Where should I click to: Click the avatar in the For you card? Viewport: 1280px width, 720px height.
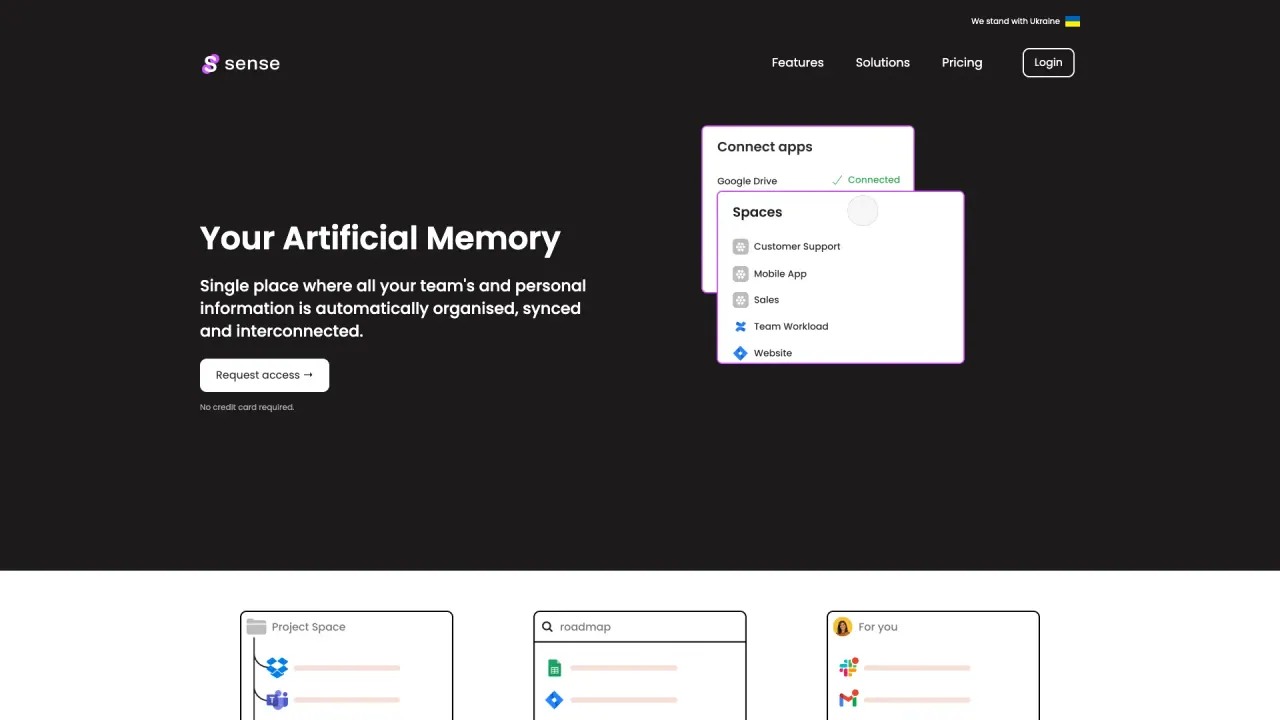(x=842, y=627)
